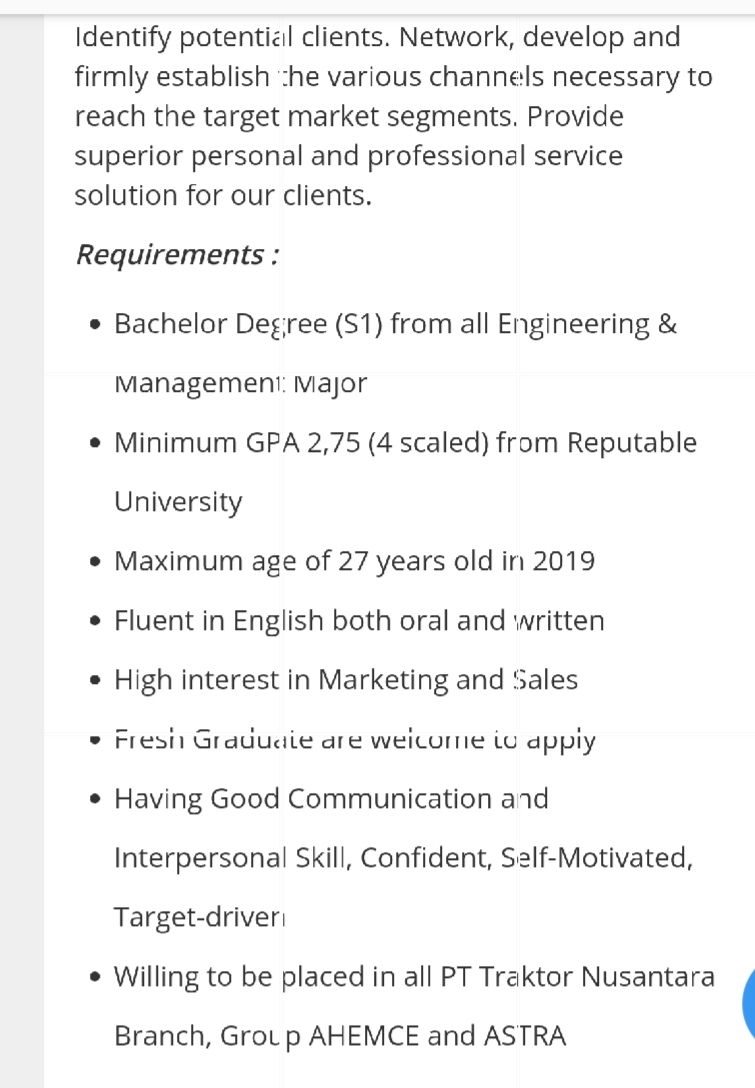Click the 'Fresh Graduate are welcome' line
Screen dimensions: 755x1088
tap(355, 740)
